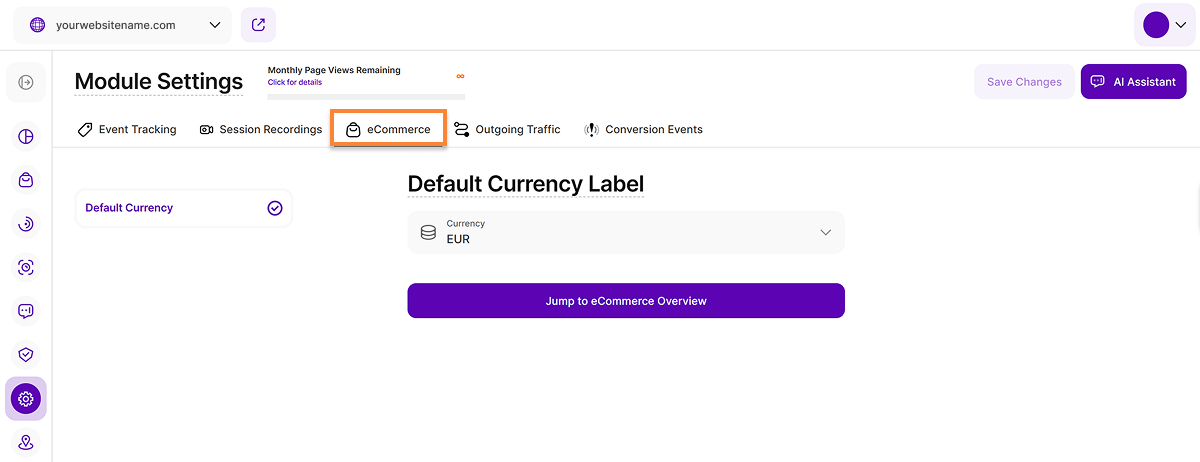The image size is (1200, 462).
Task: Click the target scan sidebar icon
Action: 26,267
